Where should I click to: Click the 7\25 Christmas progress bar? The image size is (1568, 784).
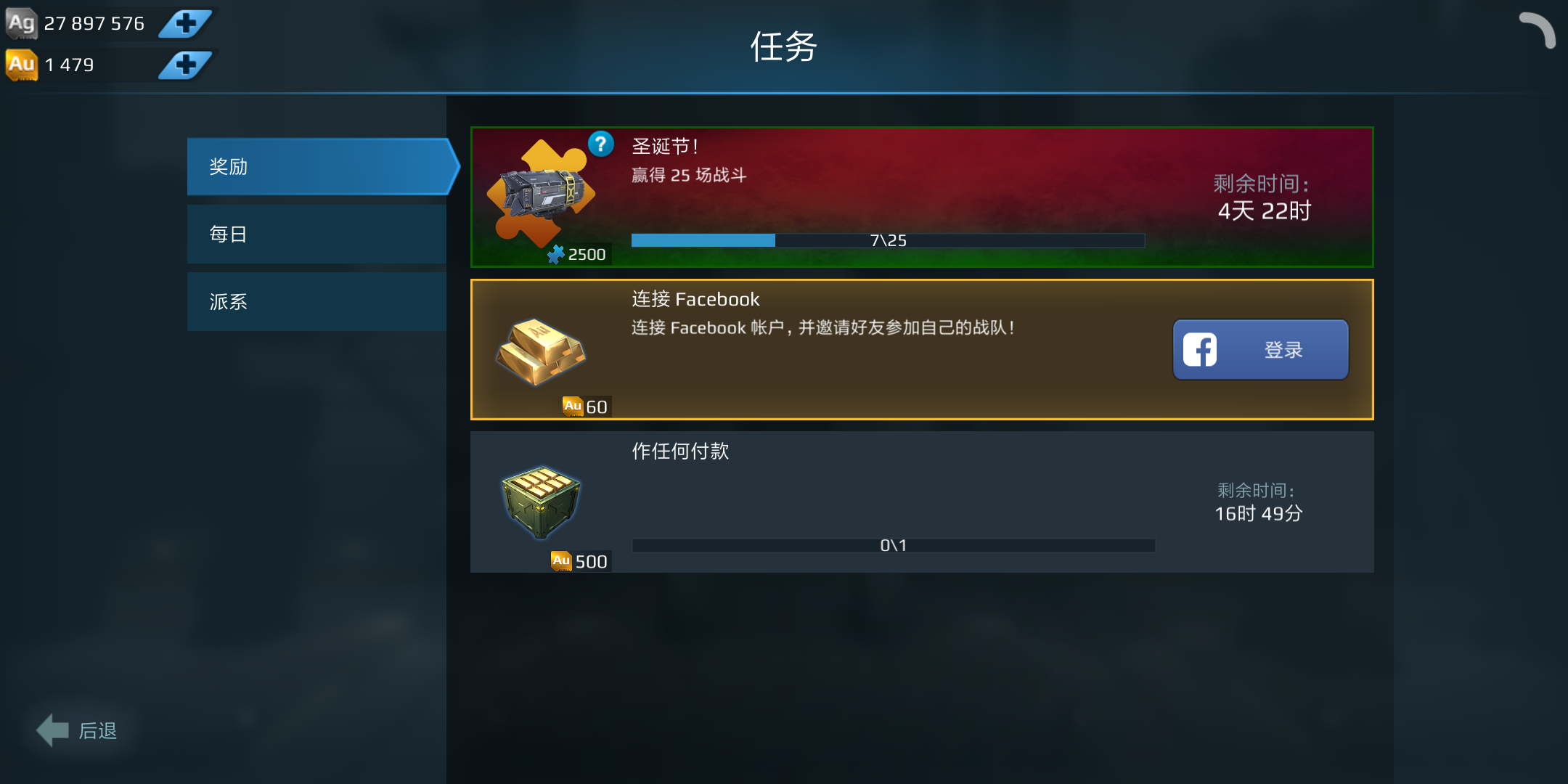coord(888,240)
